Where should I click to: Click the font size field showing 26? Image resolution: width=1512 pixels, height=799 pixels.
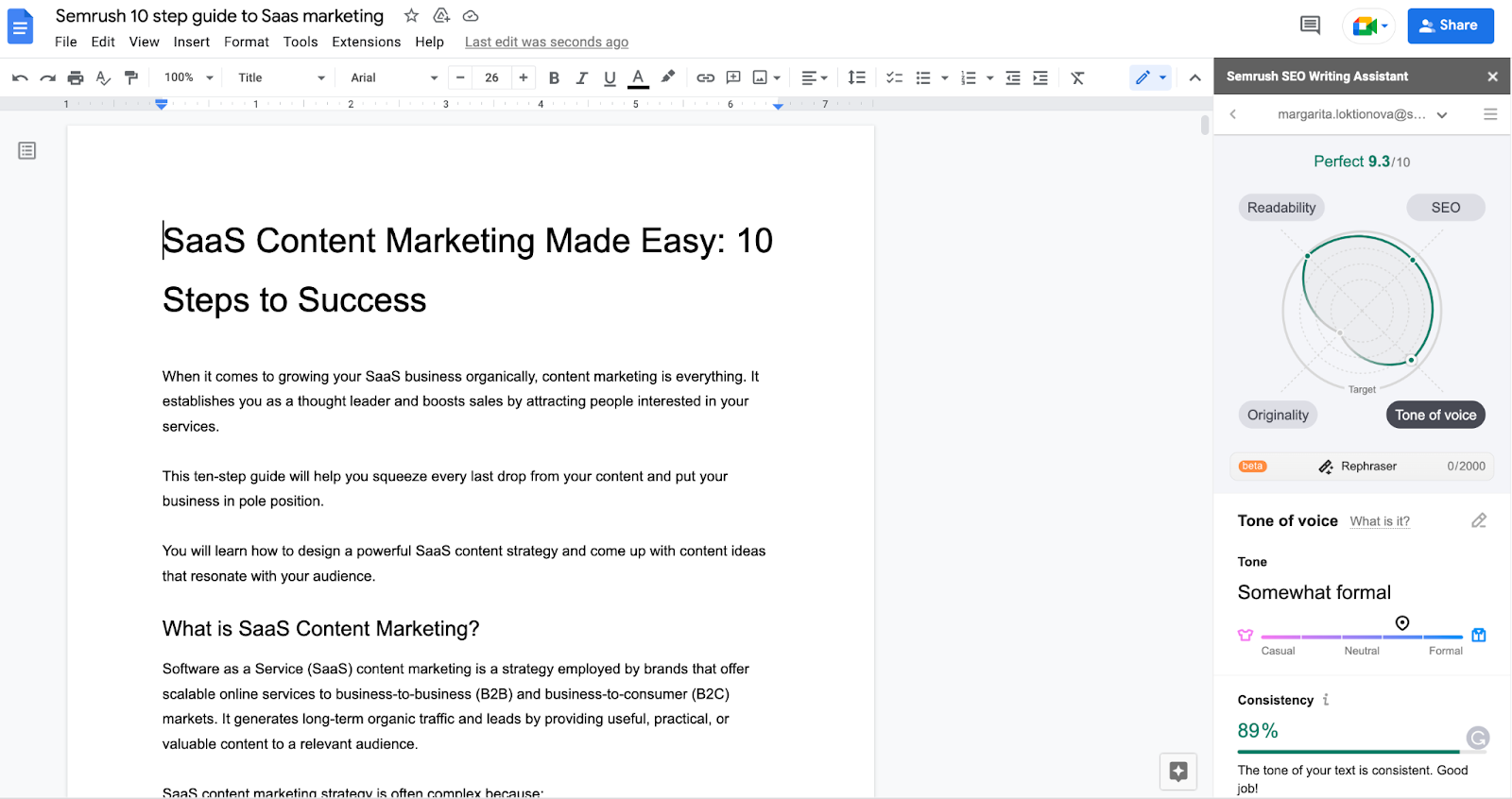[491, 77]
